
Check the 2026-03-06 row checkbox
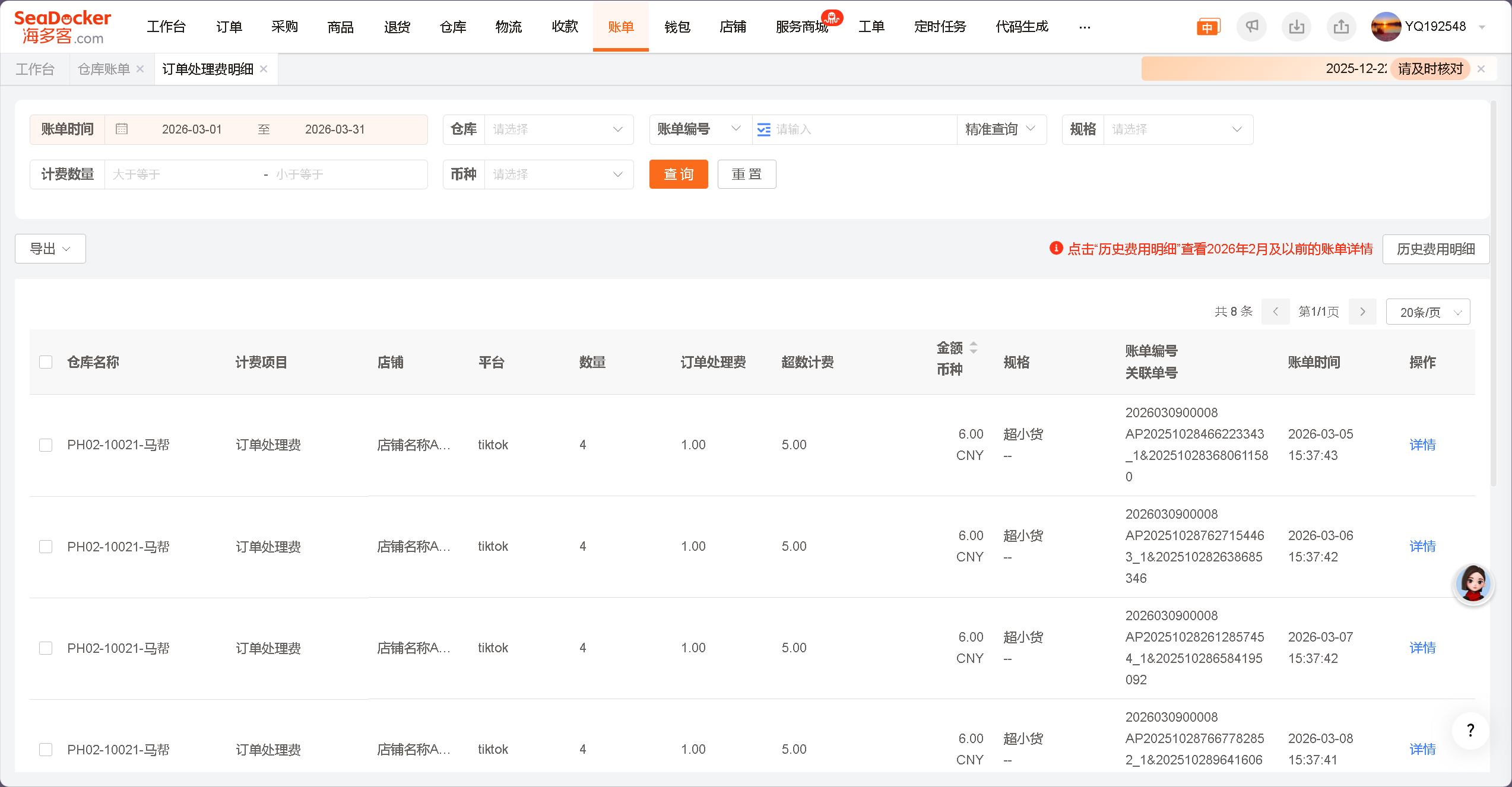46,546
